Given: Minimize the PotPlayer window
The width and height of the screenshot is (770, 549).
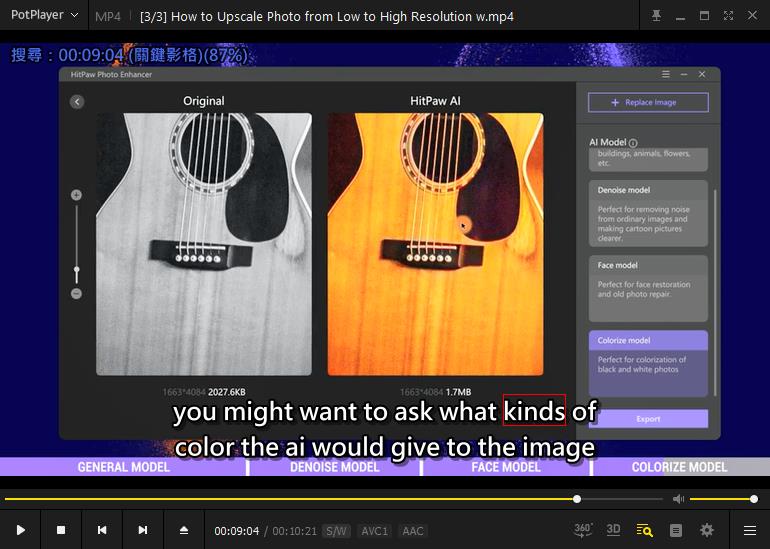Looking at the screenshot, I should coord(680,17).
